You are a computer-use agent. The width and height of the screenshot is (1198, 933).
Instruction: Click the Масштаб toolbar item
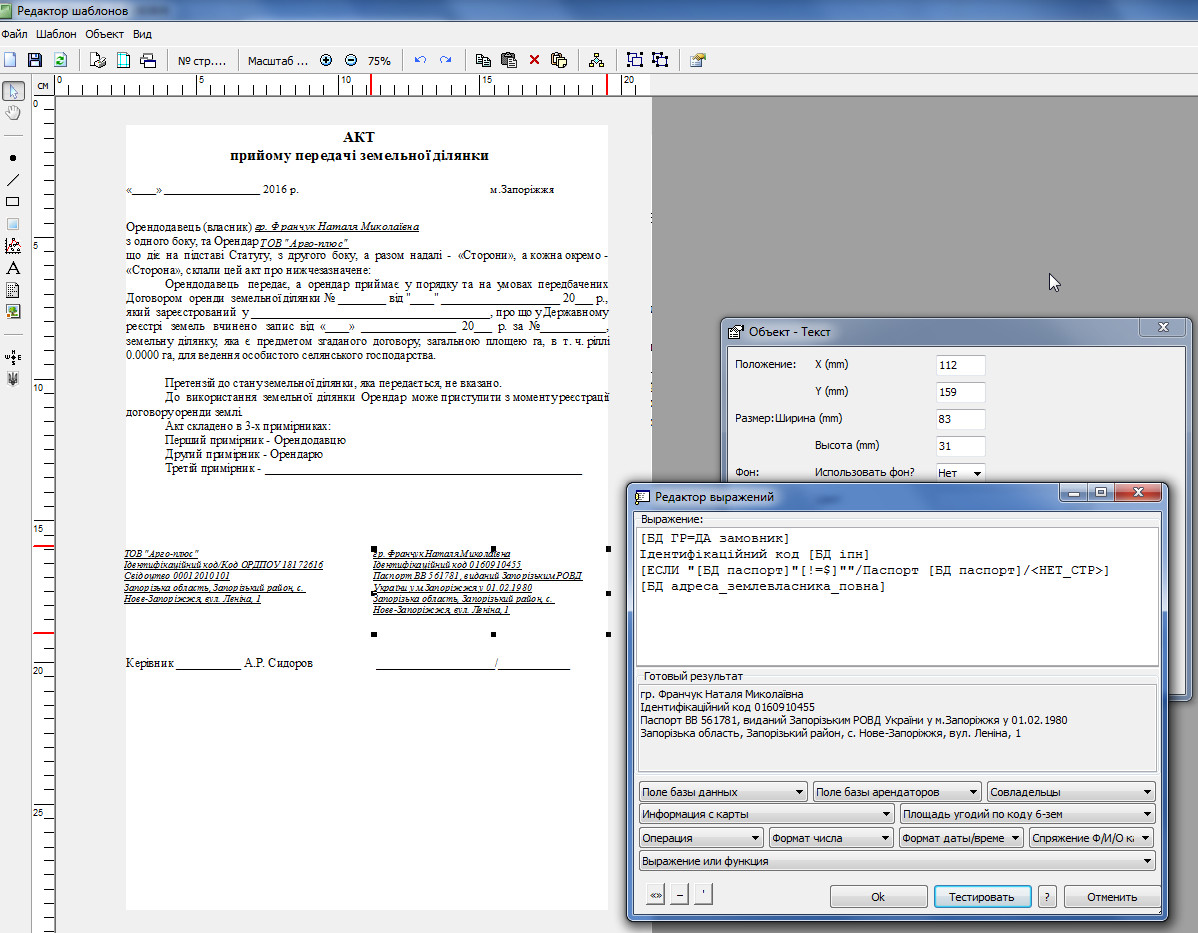(x=277, y=60)
